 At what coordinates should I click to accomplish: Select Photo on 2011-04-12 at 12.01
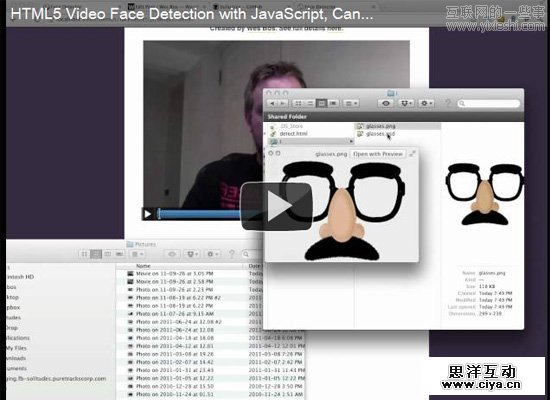click(175, 346)
